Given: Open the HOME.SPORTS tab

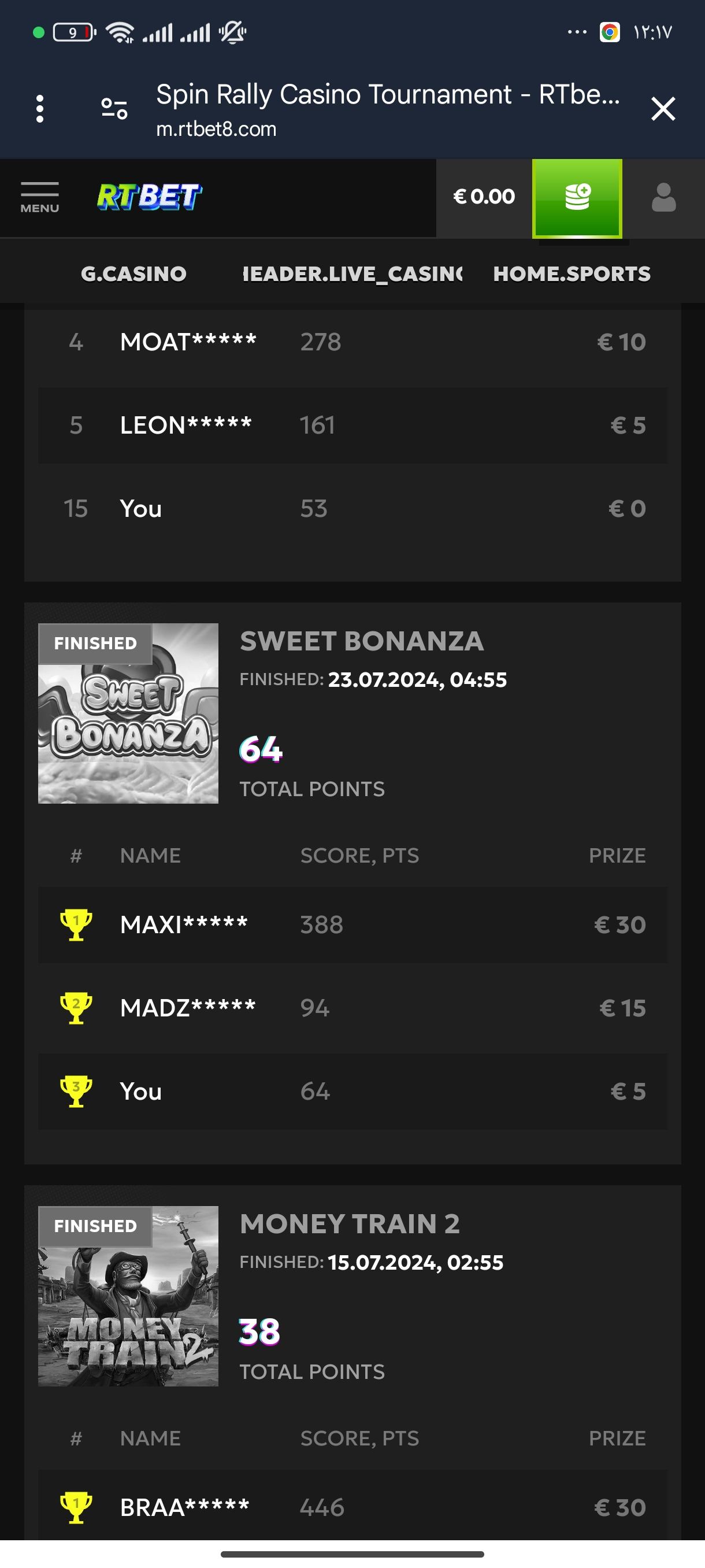Looking at the screenshot, I should point(572,274).
